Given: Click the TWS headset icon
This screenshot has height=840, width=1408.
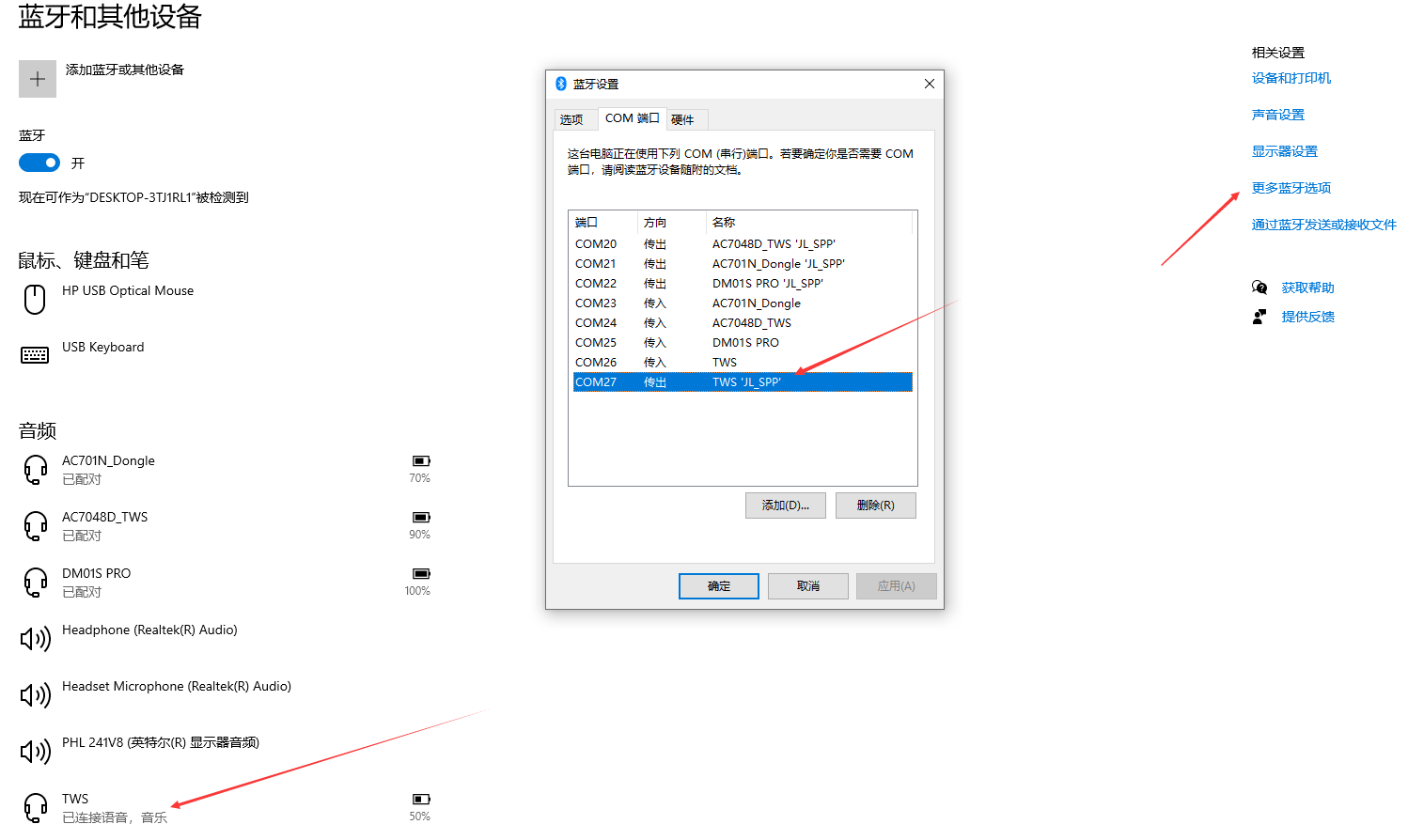Looking at the screenshot, I should point(36,807).
